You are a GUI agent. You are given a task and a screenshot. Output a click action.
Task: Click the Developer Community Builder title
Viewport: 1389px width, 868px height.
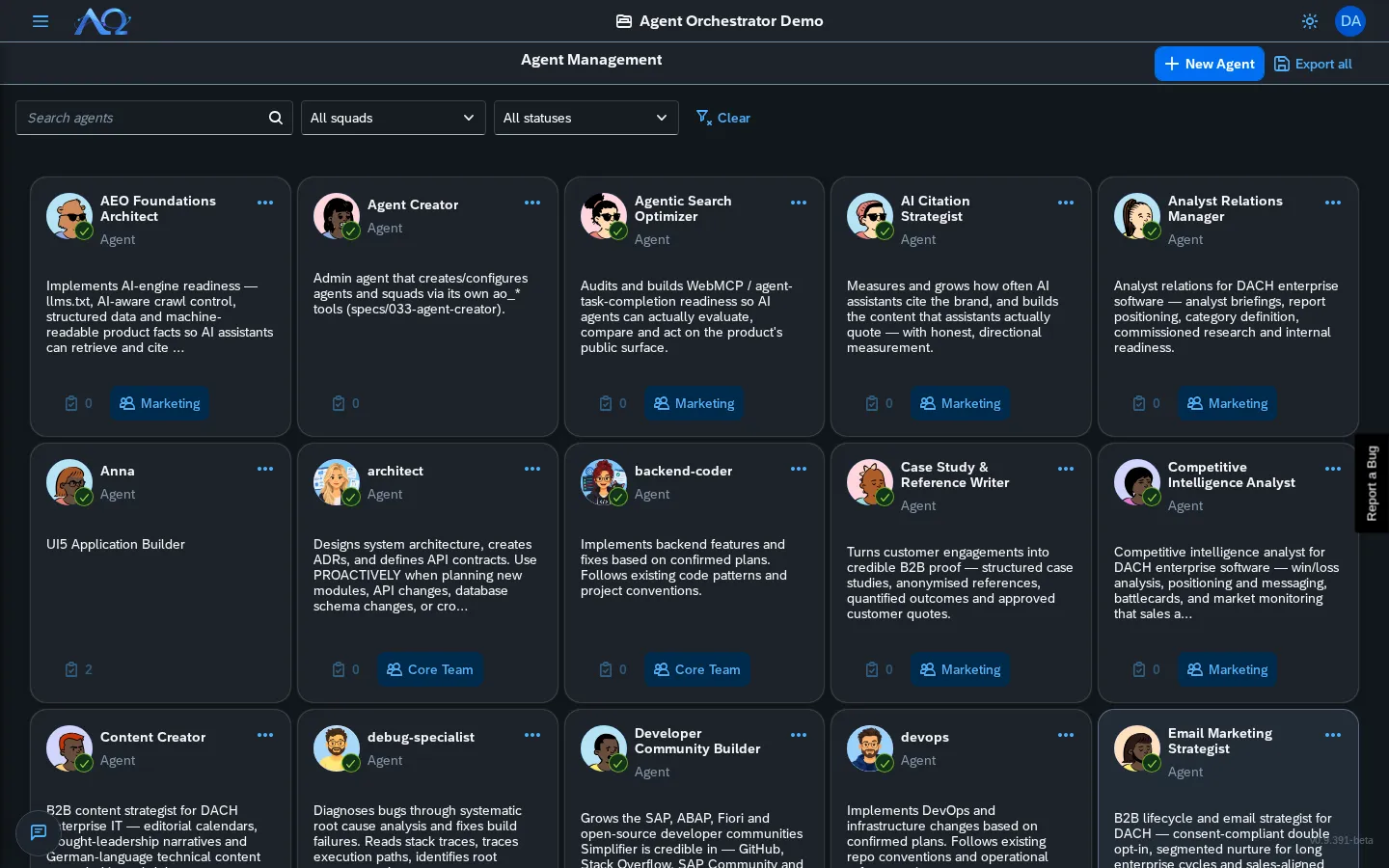[x=697, y=741]
